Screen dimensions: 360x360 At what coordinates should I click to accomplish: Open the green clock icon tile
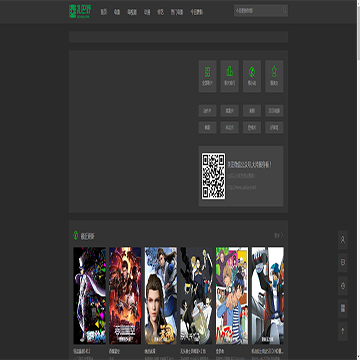click(252, 76)
